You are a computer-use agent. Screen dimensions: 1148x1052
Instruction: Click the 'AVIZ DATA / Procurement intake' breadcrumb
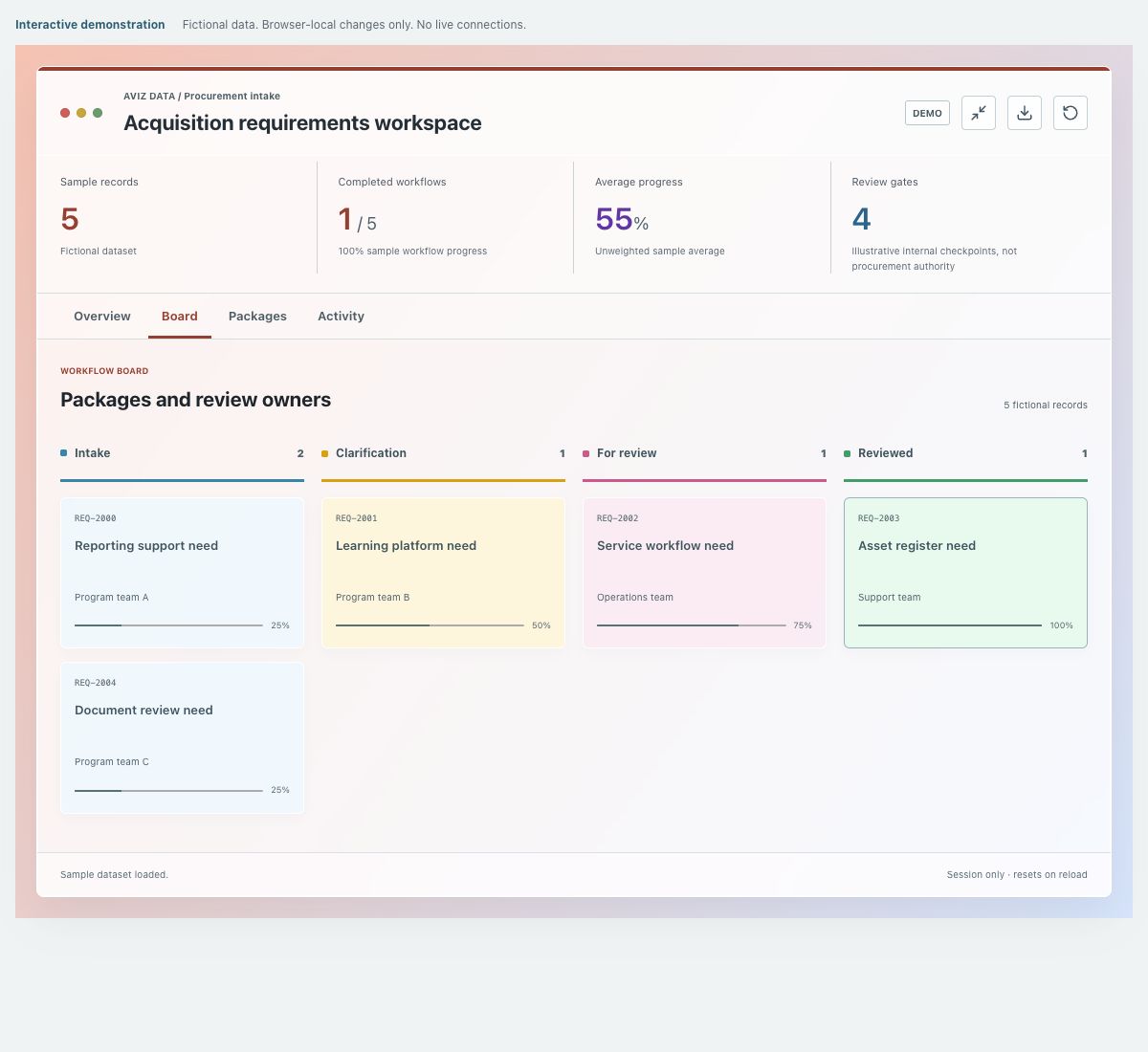point(202,97)
